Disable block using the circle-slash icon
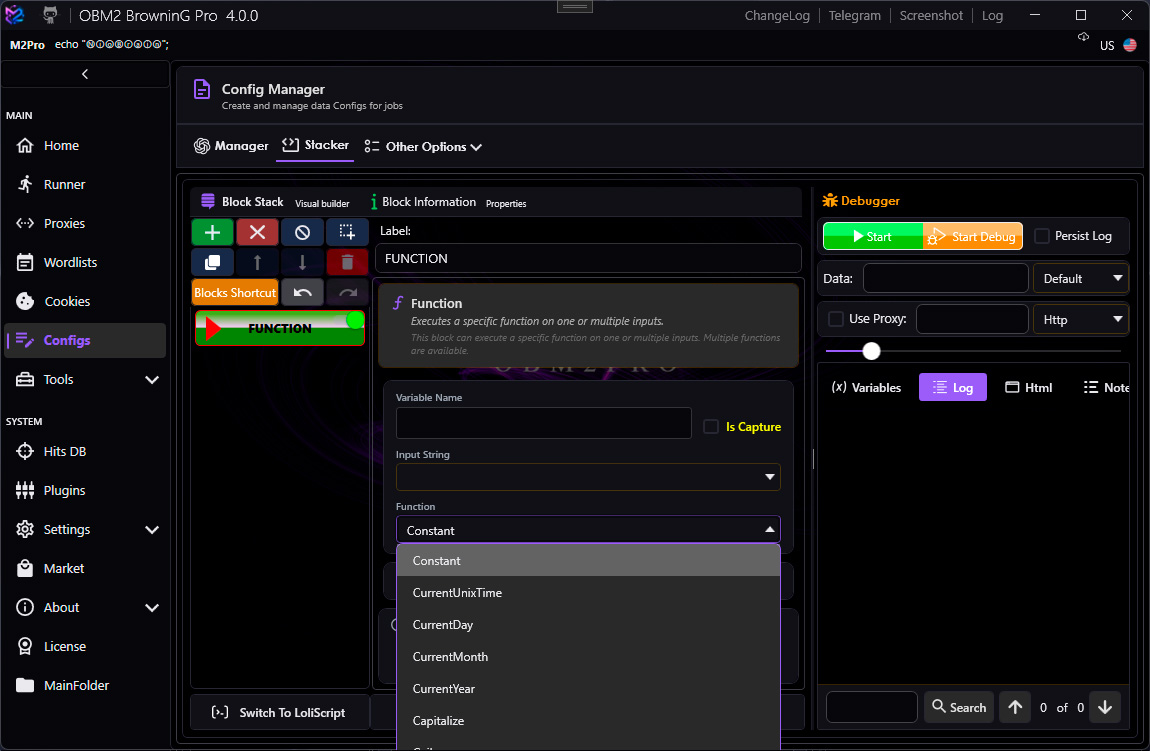The image size is (1150, 751). tap(302, 232)
